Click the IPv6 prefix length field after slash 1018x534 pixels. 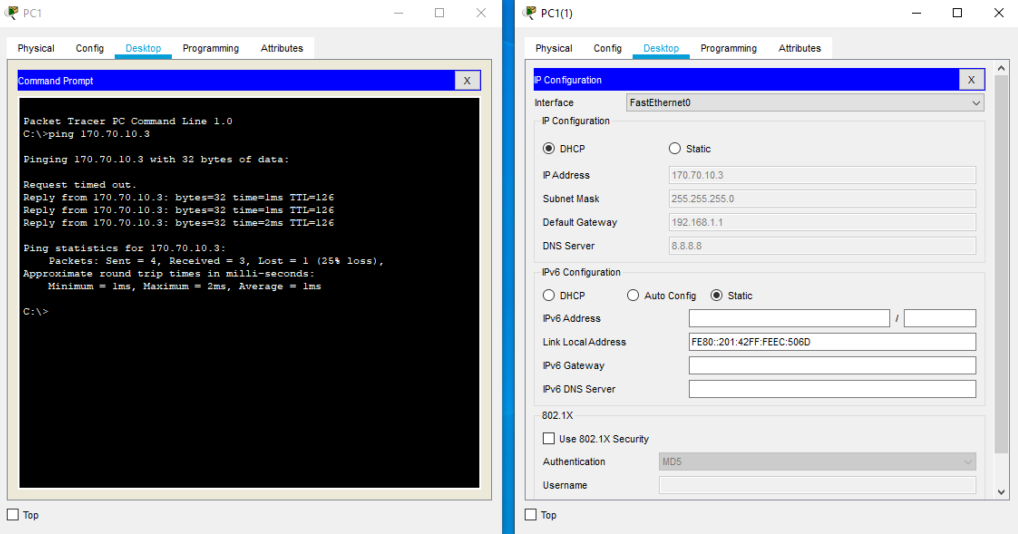[x=939, y=318]
